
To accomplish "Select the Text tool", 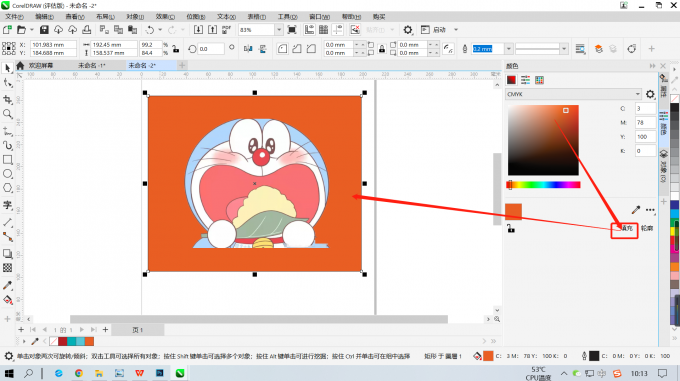I will (x=7, y=205).
